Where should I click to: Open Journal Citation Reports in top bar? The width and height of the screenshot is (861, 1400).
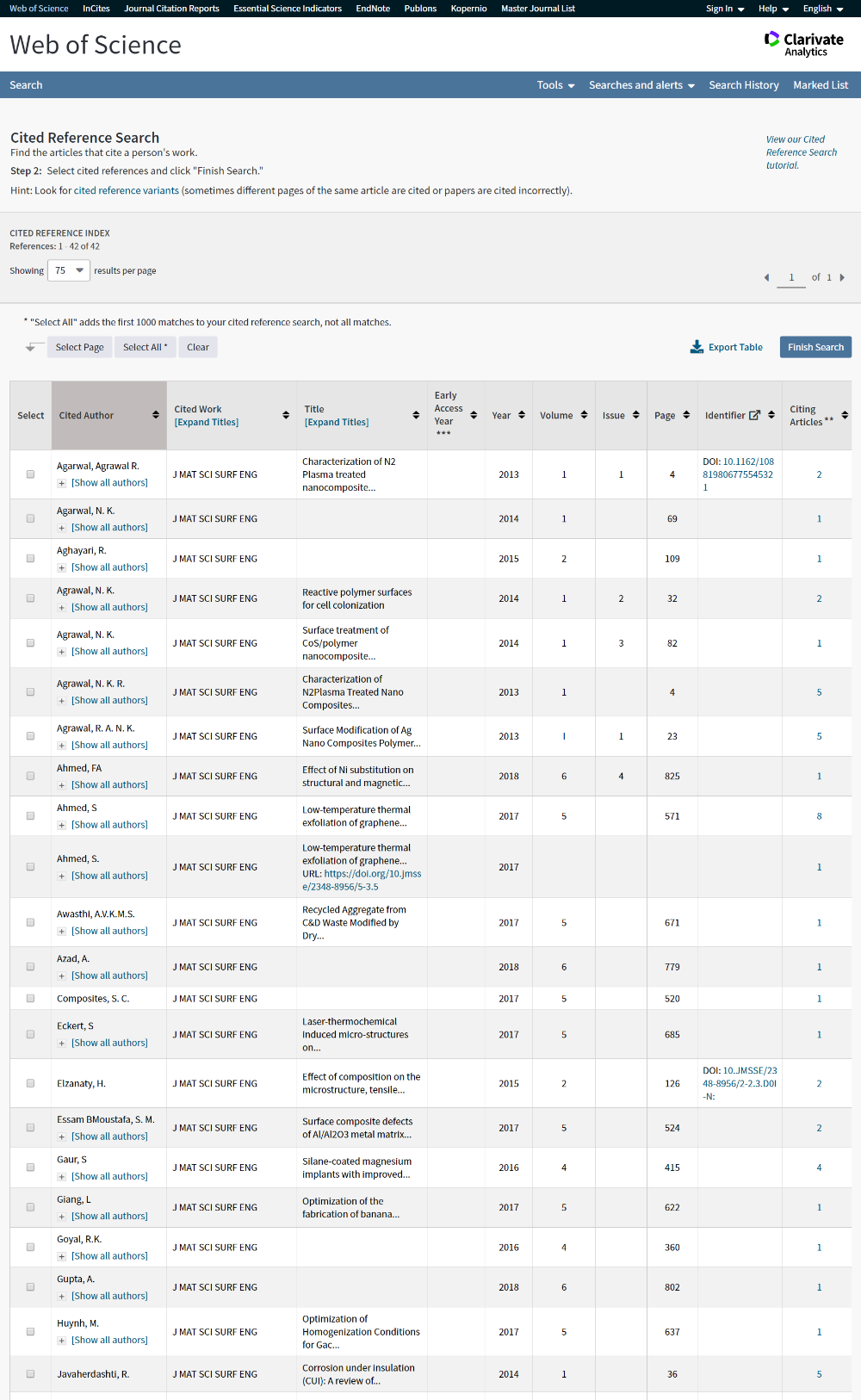pos(171,9)
